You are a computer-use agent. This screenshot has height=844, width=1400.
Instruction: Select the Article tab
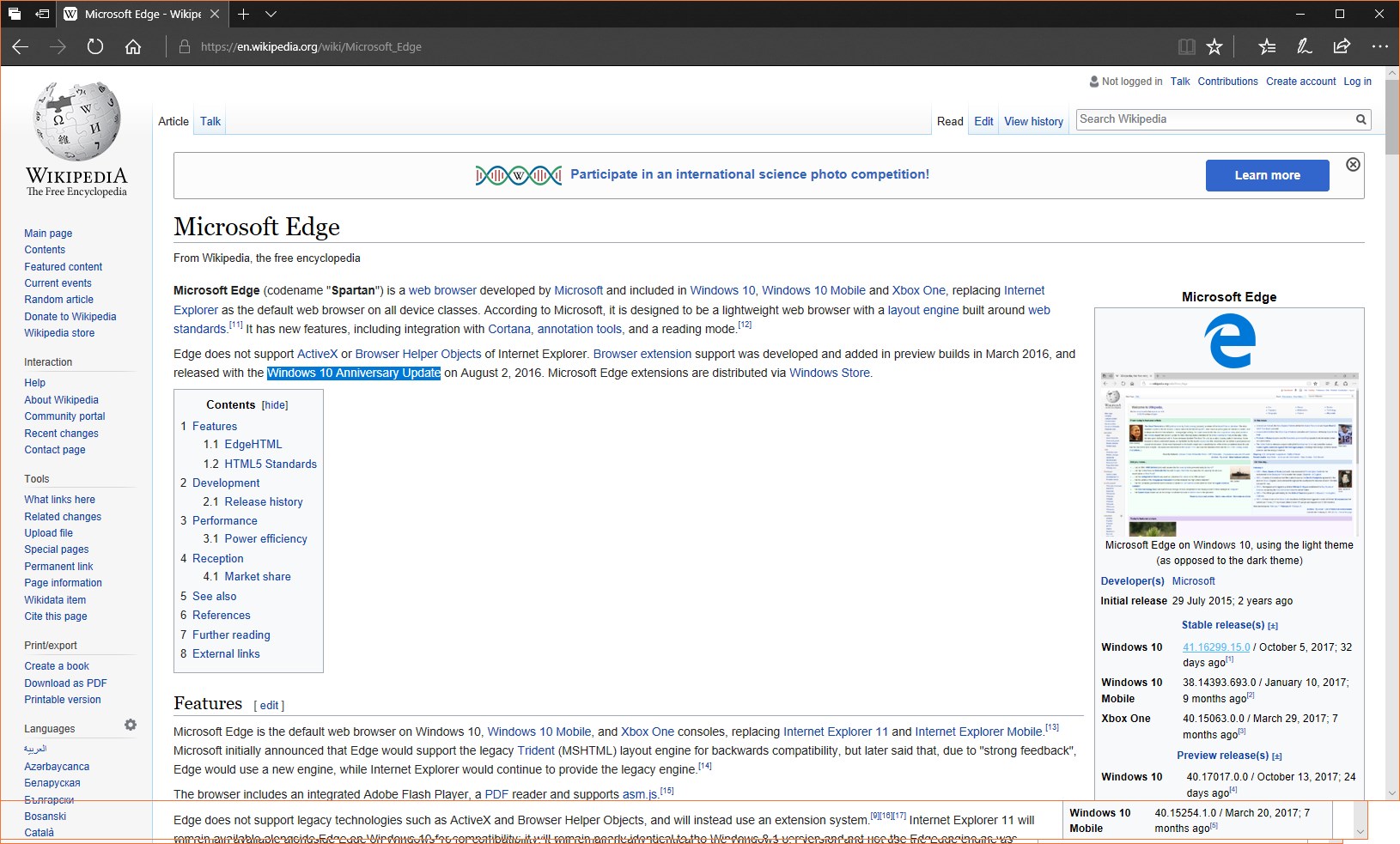(173, 121)
